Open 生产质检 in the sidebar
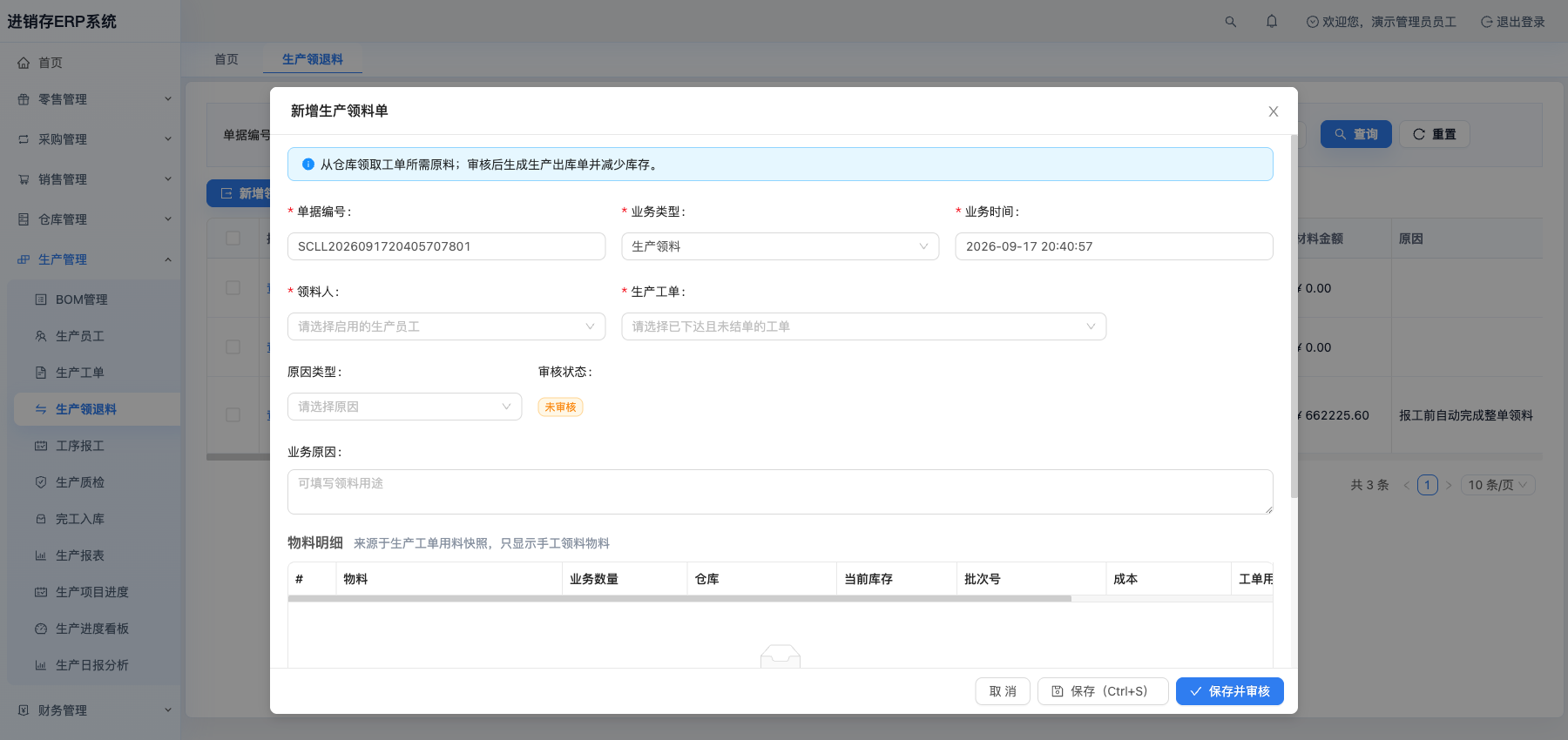 [x=98, y=482]
